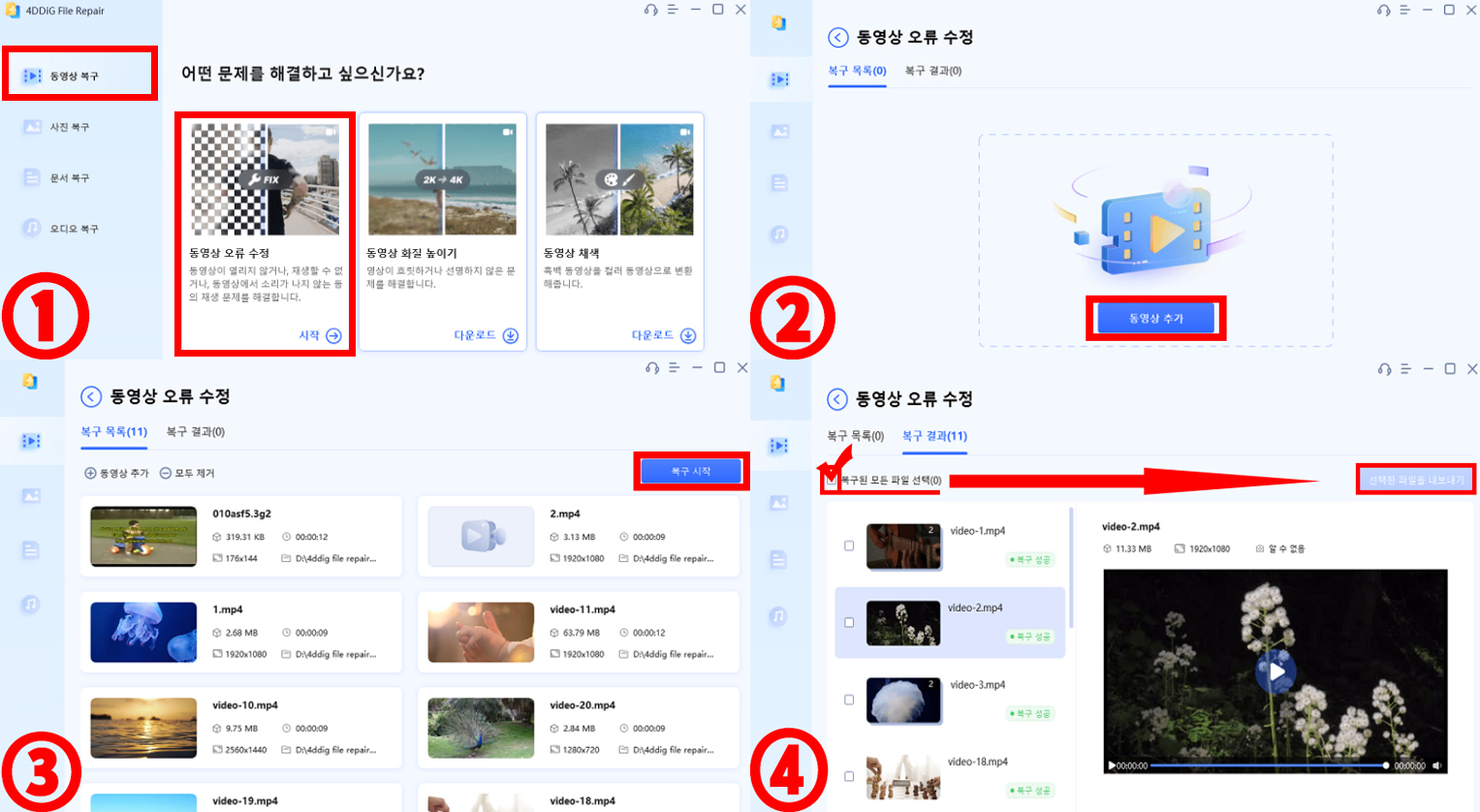Mute the preview with the speaker icon
The width and height of the screenshot is (1480, 812).
[x=1437, y=765]
